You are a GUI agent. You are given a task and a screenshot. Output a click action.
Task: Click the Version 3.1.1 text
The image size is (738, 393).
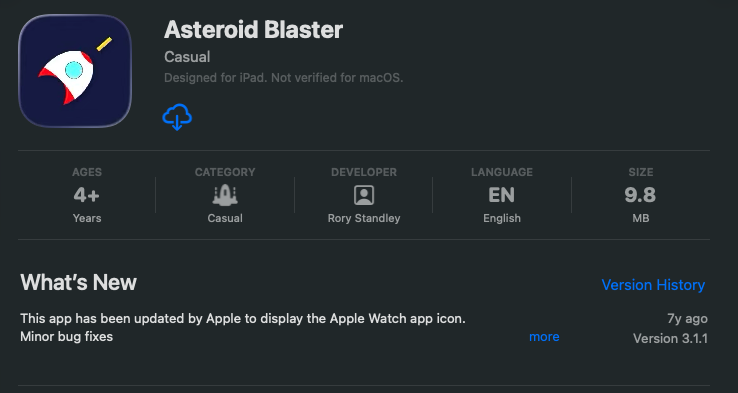click(x=670, y=338)
